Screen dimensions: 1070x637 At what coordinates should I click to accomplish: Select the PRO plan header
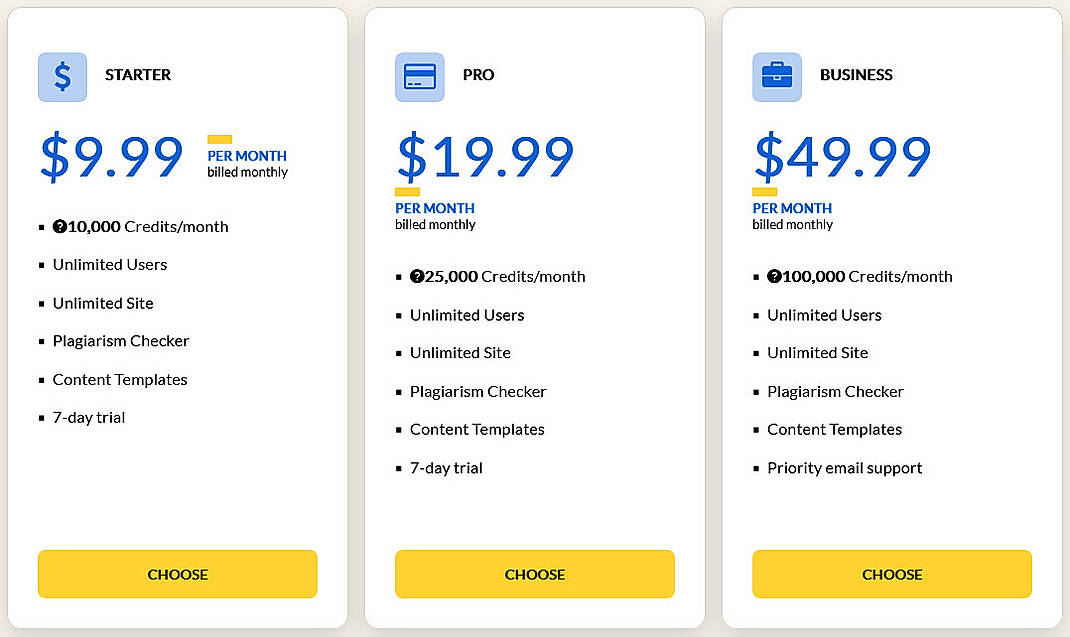coord(479,75)
